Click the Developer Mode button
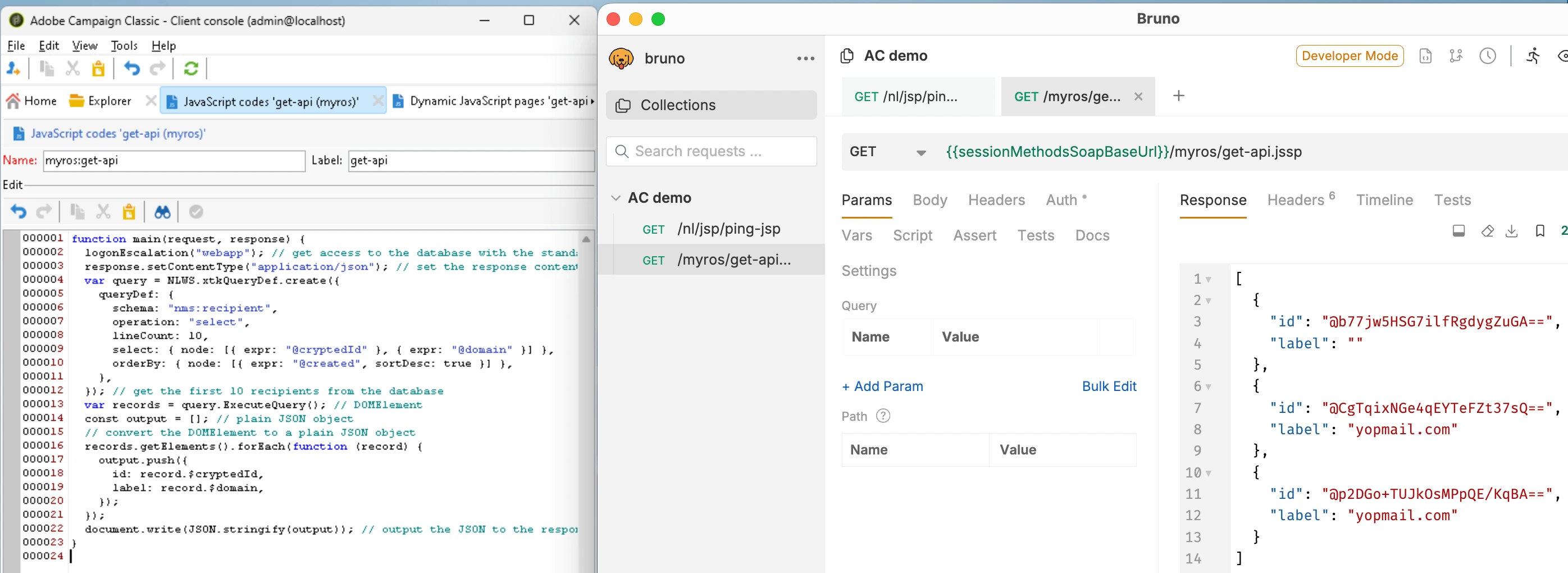 click(x=1350, y=56)
